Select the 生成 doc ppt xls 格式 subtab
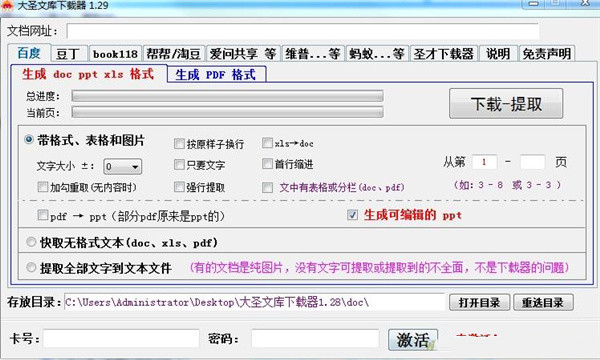The width and height of the screenshot is (600, 360). [x=88, y=74]
